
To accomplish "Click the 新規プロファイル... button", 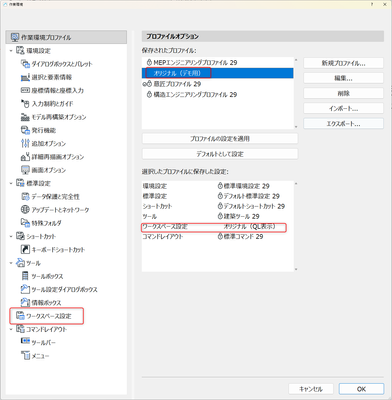I will click(x=343, y=63).
